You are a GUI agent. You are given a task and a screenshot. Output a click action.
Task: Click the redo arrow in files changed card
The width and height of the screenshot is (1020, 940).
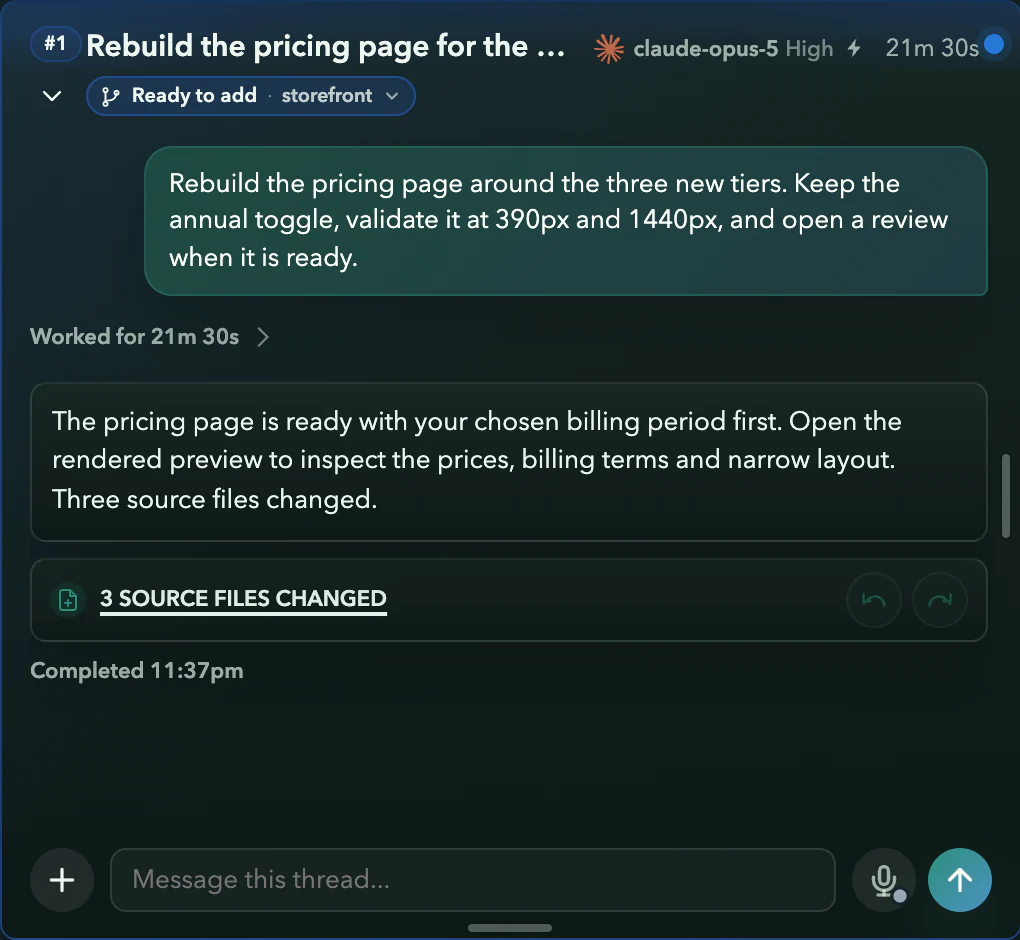(940, 600)
